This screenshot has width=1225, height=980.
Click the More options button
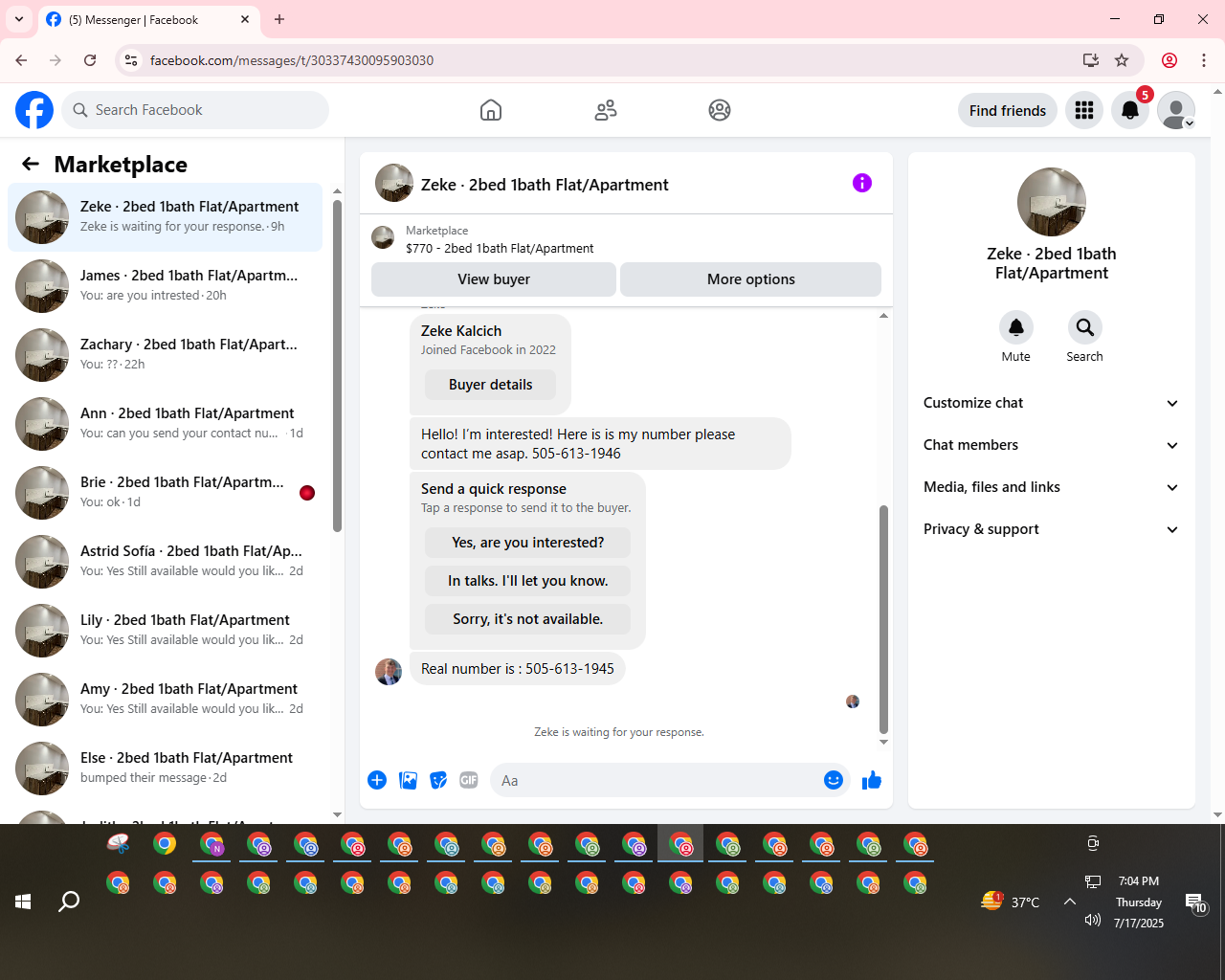(751, 279)
